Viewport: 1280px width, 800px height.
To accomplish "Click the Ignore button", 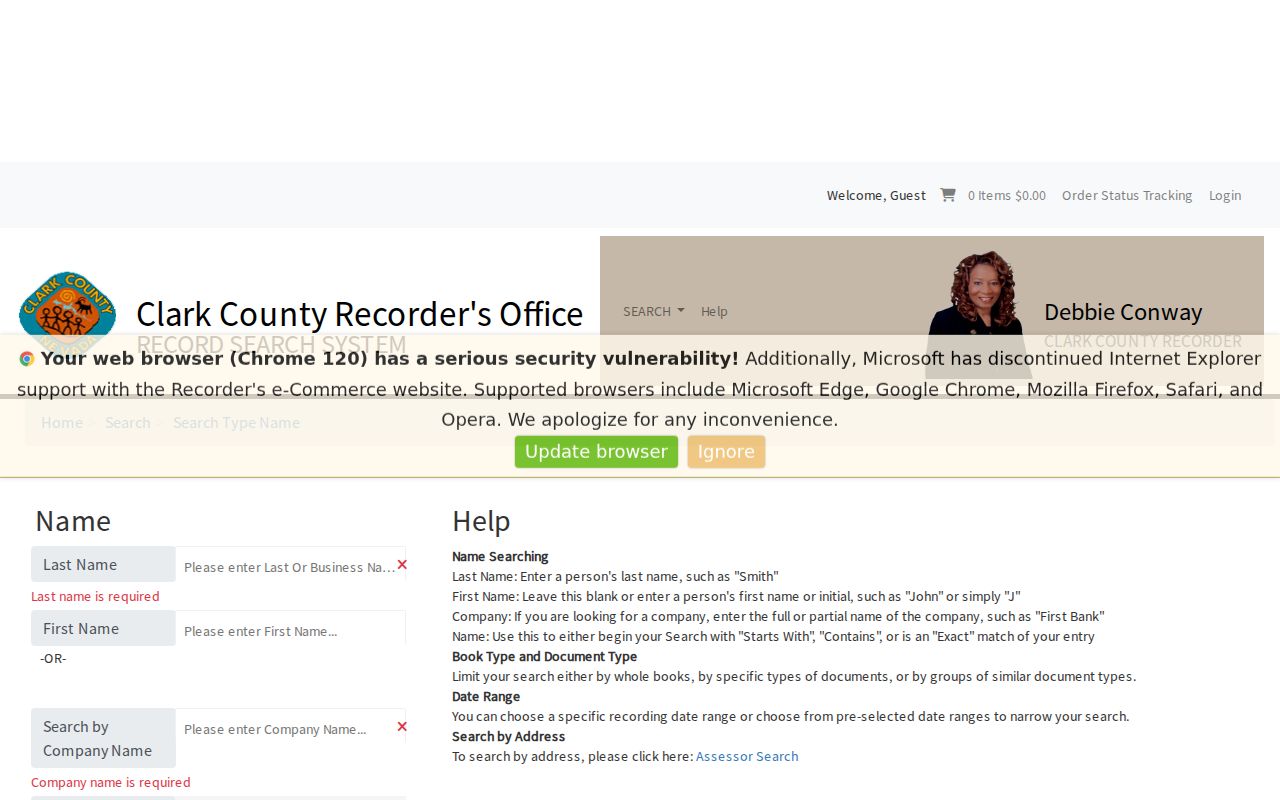I will (726, 452).
